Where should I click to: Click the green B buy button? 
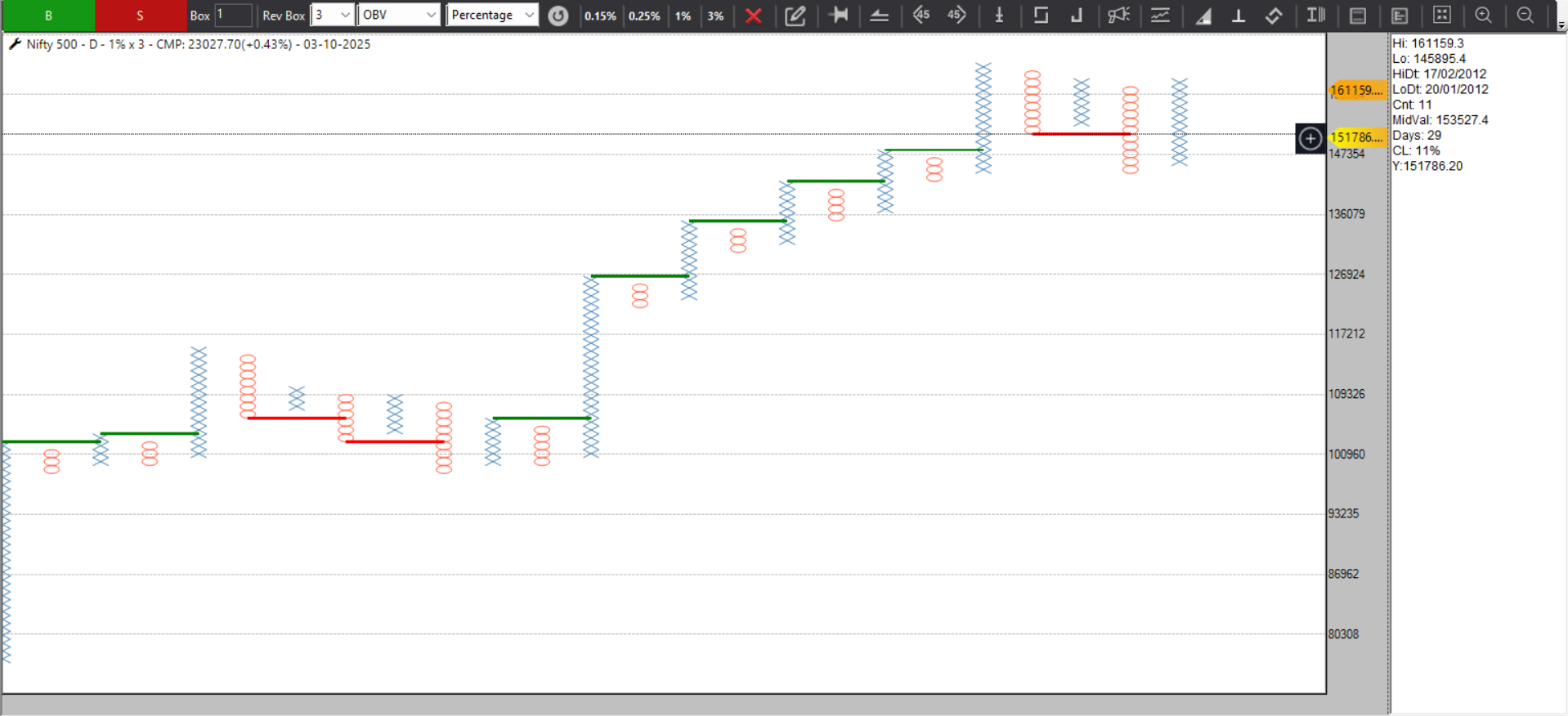48,16
